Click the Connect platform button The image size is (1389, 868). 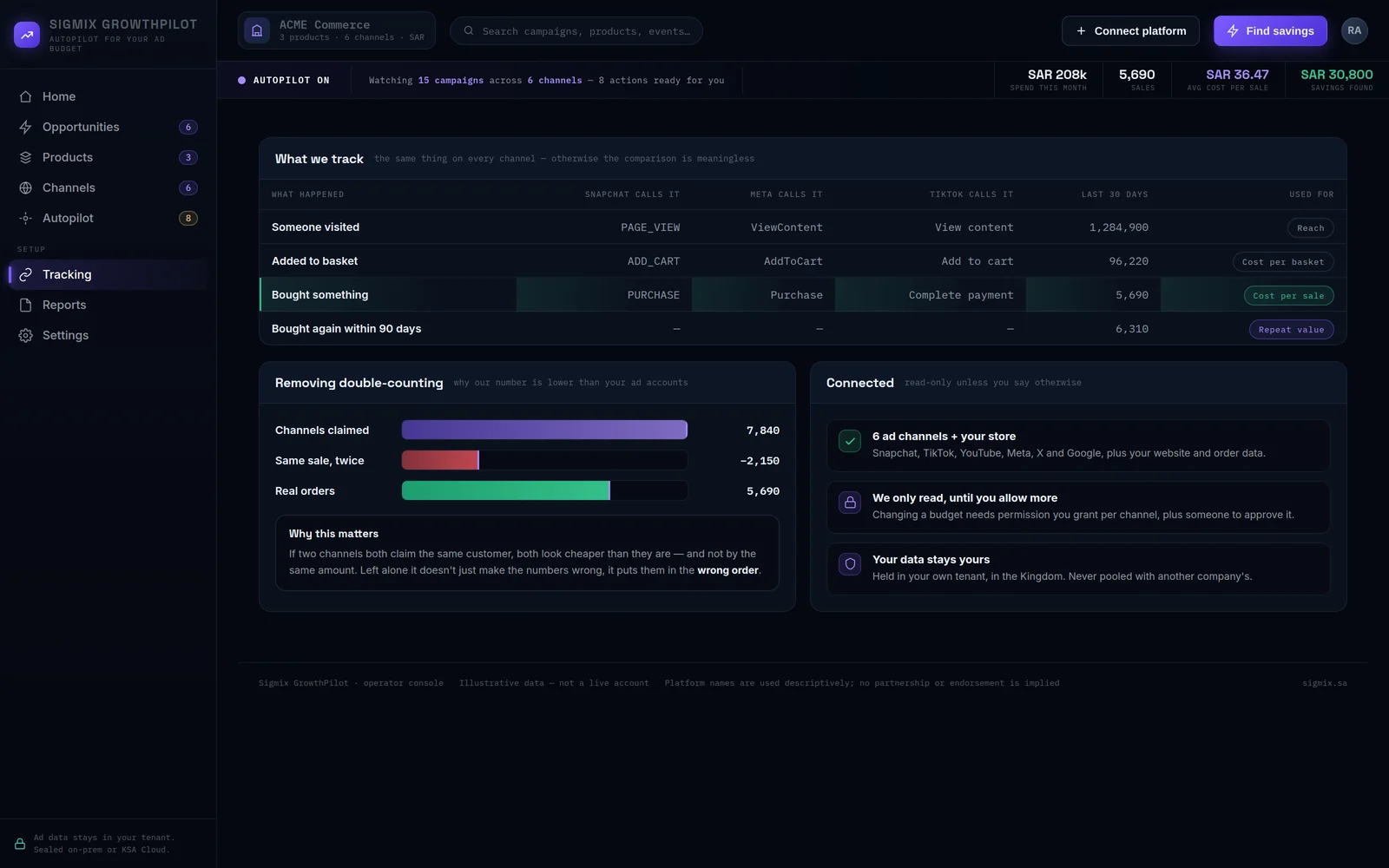coord(1130,30)
